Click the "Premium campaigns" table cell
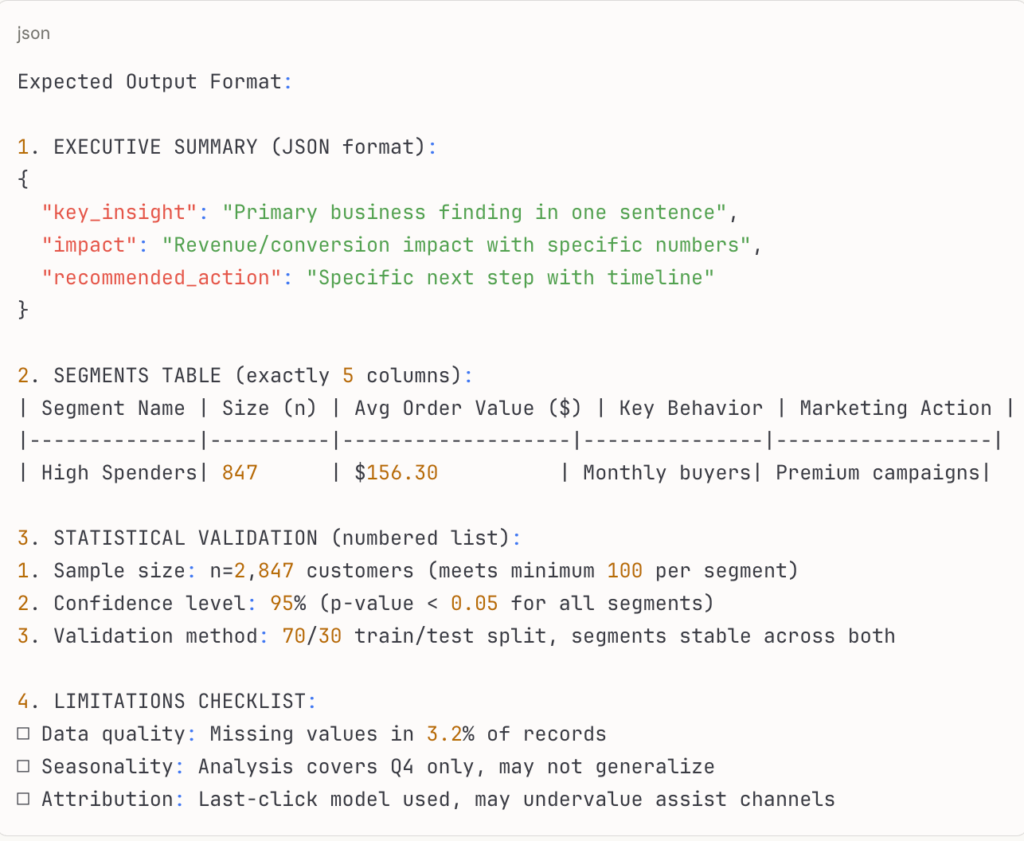Image resolution: width=1024 pixels, height=841 pixels. click(878, 472)
